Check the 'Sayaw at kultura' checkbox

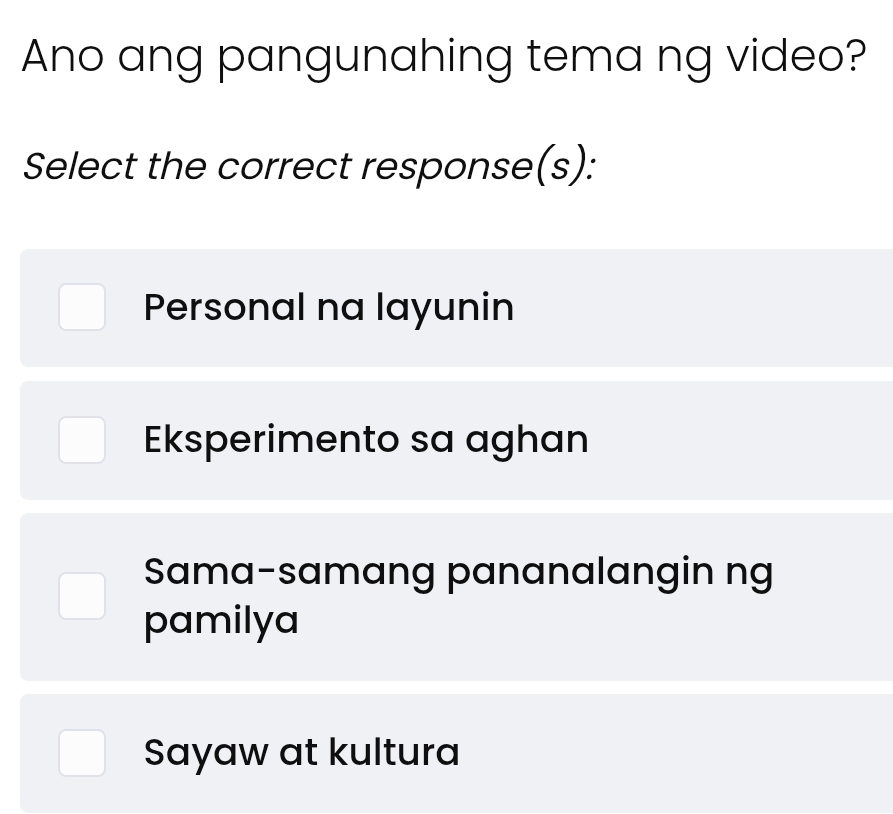(82, 753)
